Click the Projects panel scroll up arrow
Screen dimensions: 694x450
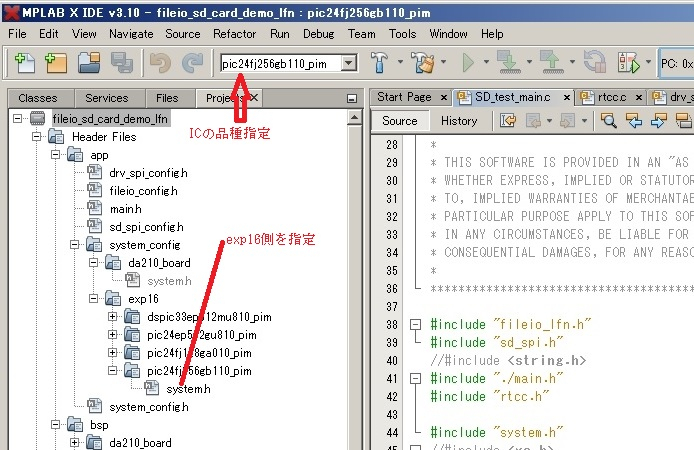pos(355,118)
